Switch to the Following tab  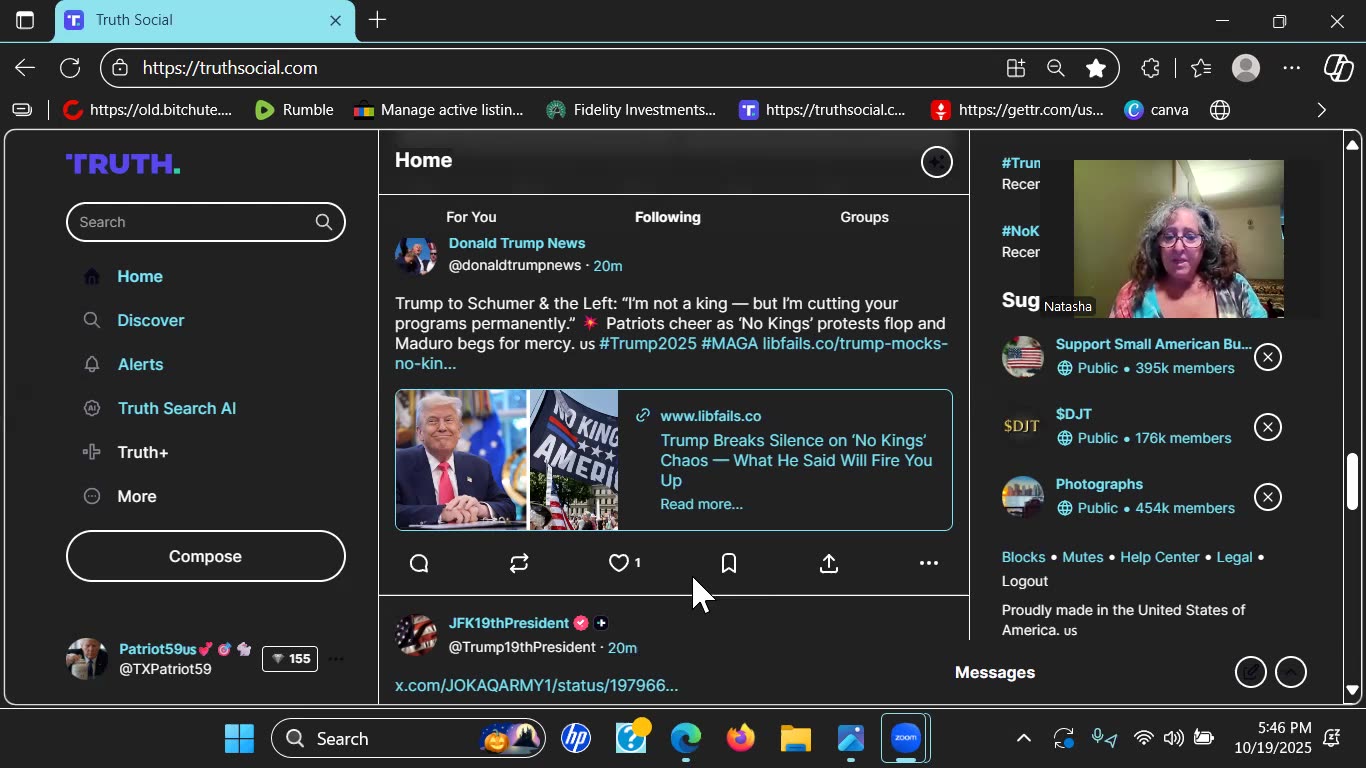click(x=668, y=217)
